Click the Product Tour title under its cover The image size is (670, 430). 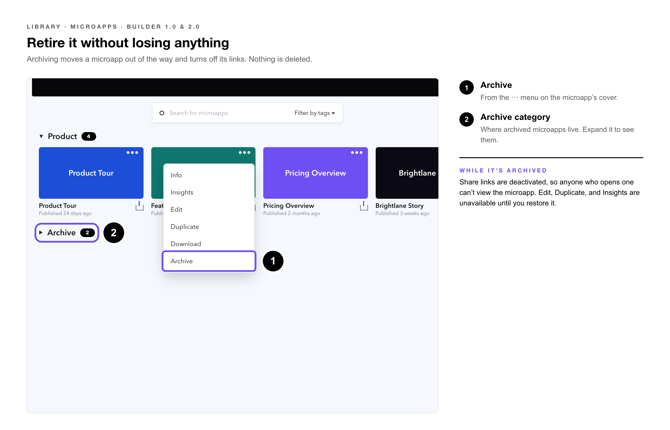[x=58, y=206]
